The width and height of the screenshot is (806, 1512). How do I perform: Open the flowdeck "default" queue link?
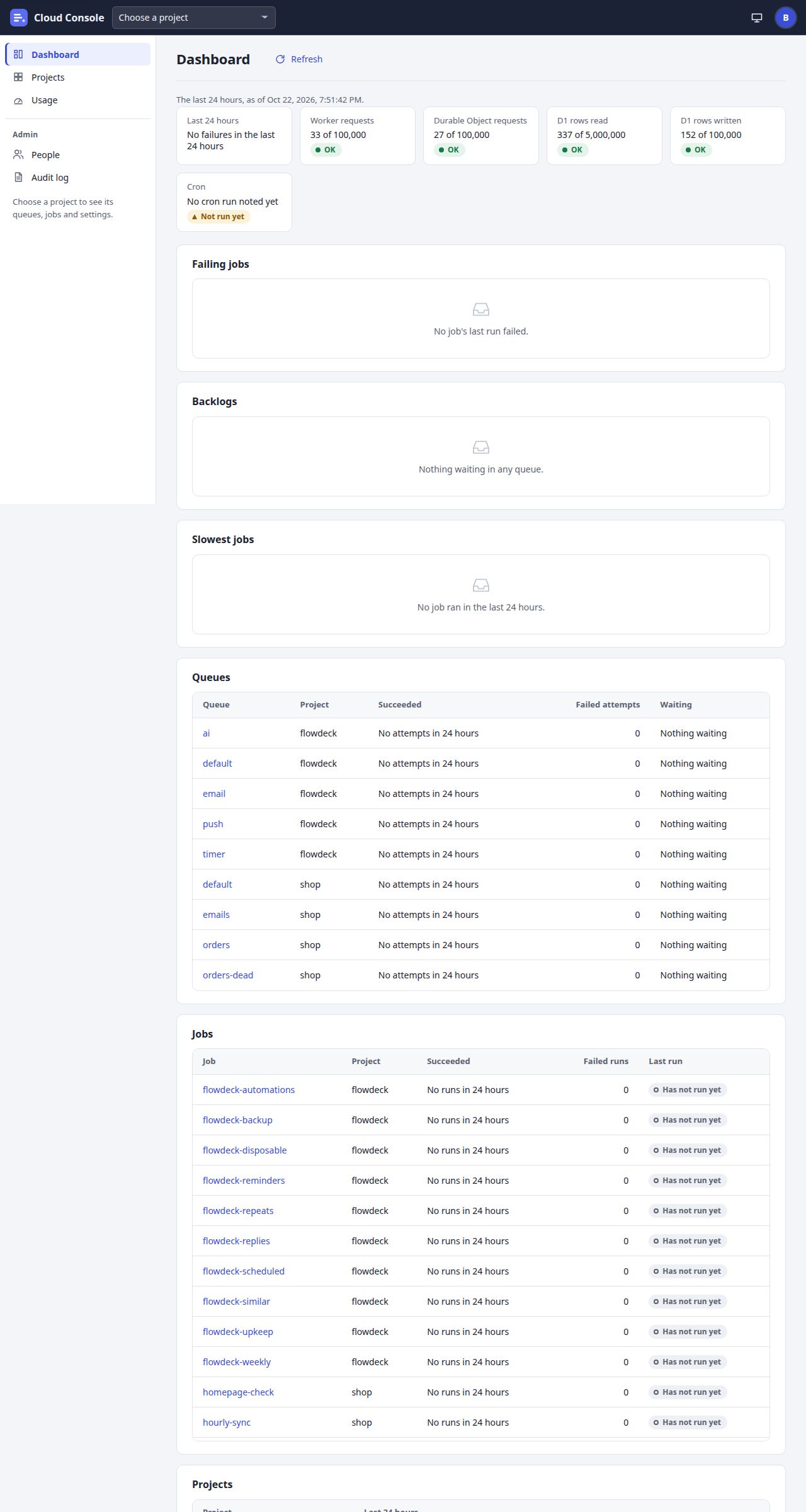click(217, 764)
